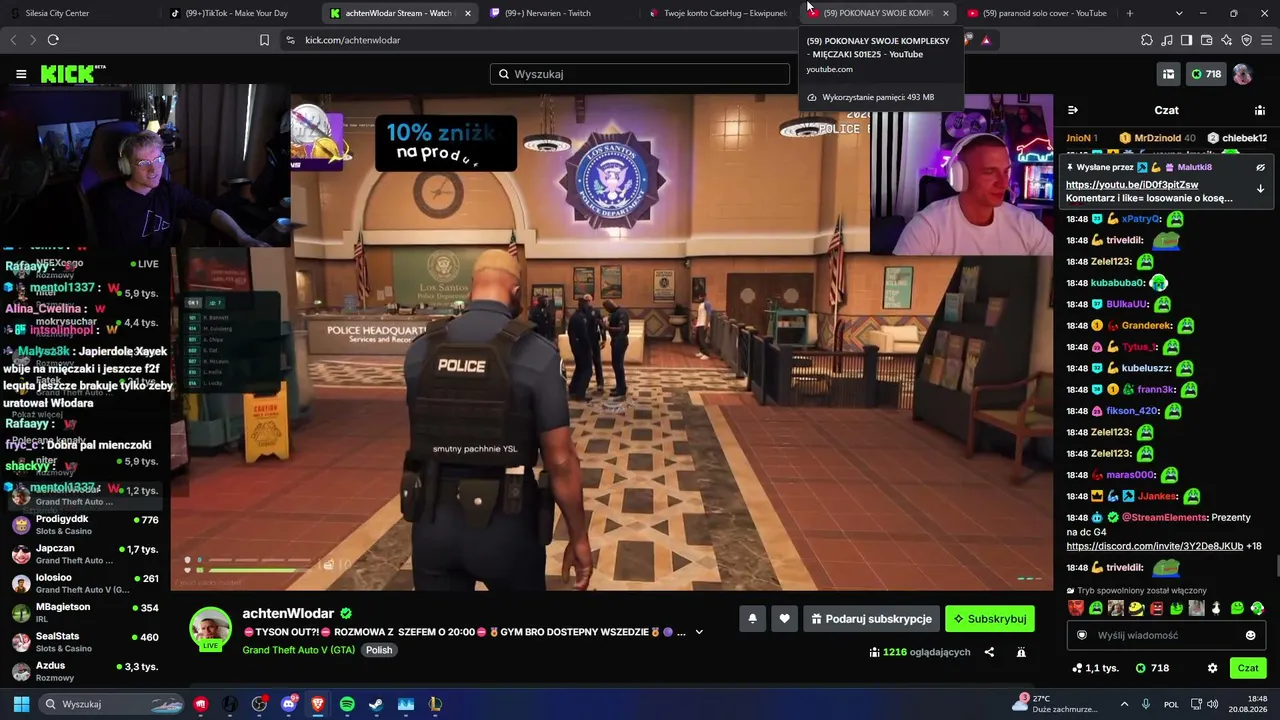Show the chat users list icon
1280x720 pixels.
1260,110
